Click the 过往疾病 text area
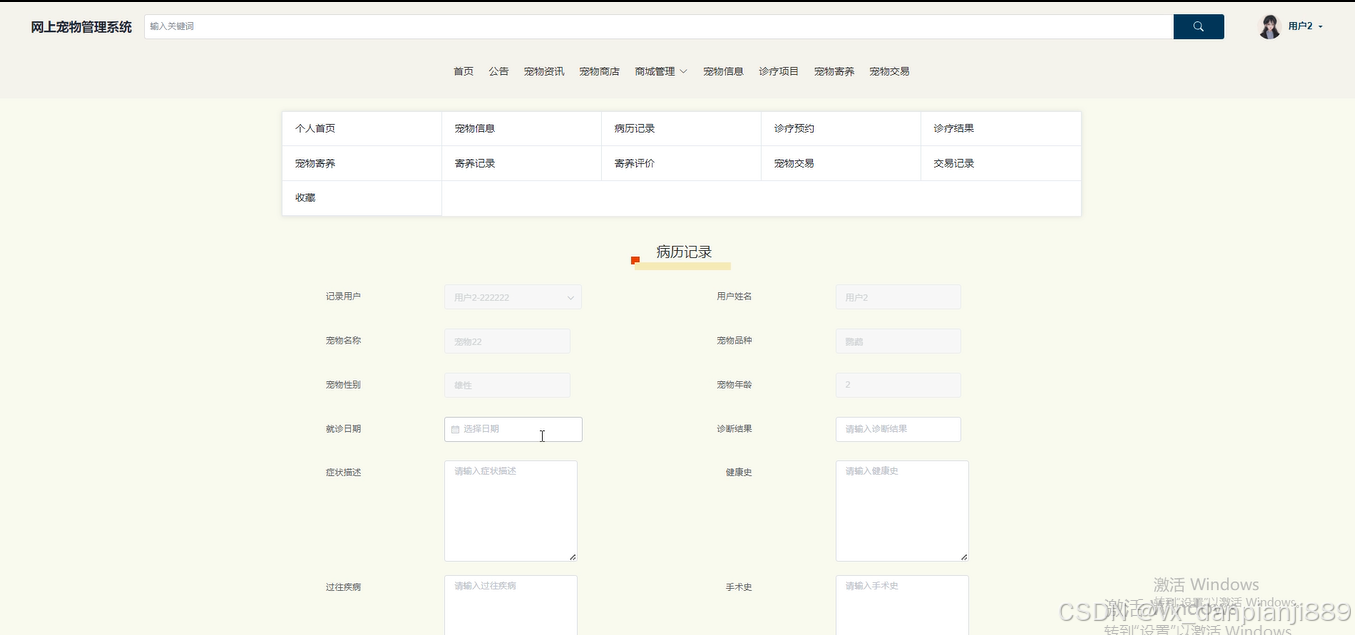The height and width of the screenshot is (635, 1355). [511, 605]
